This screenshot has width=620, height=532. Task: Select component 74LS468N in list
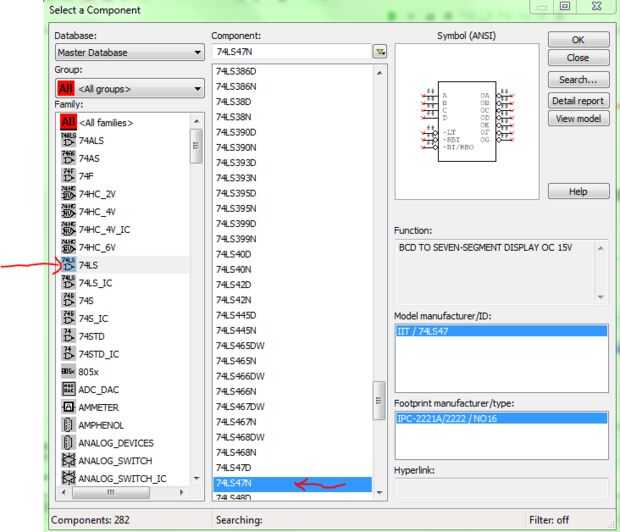click(x=236, y=452)
